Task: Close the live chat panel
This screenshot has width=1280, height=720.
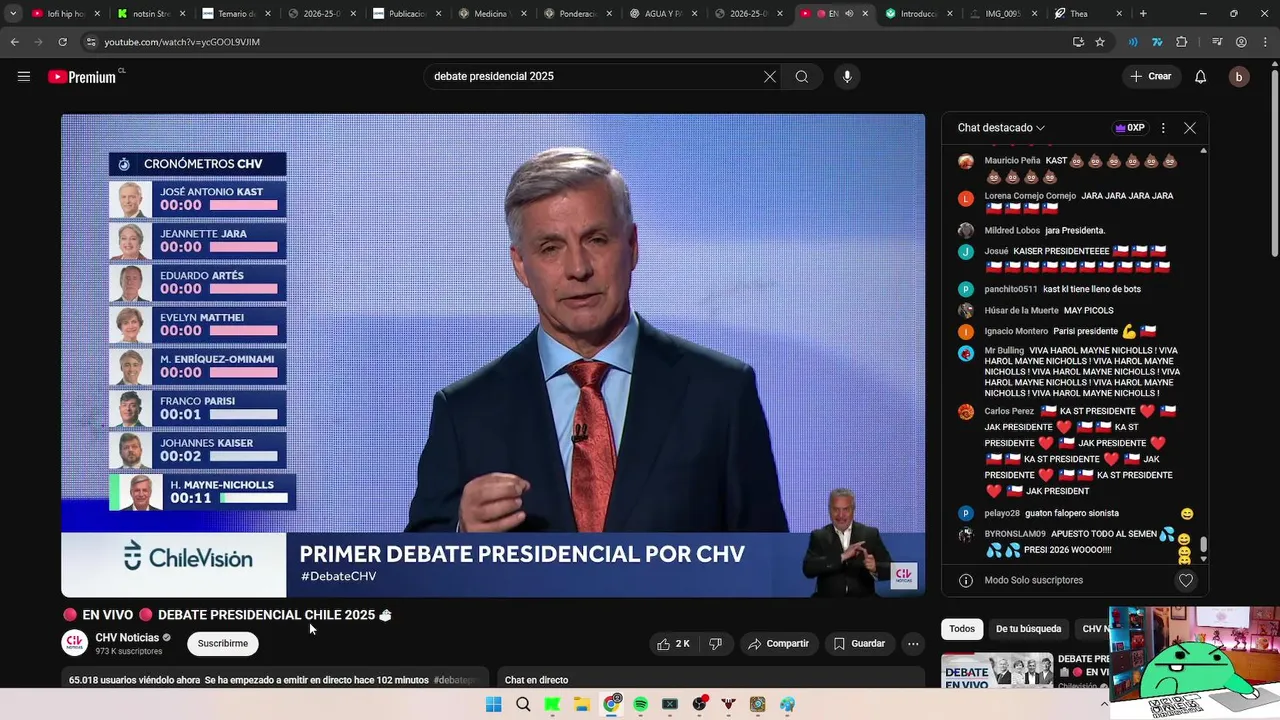Action: (1190, 128)
